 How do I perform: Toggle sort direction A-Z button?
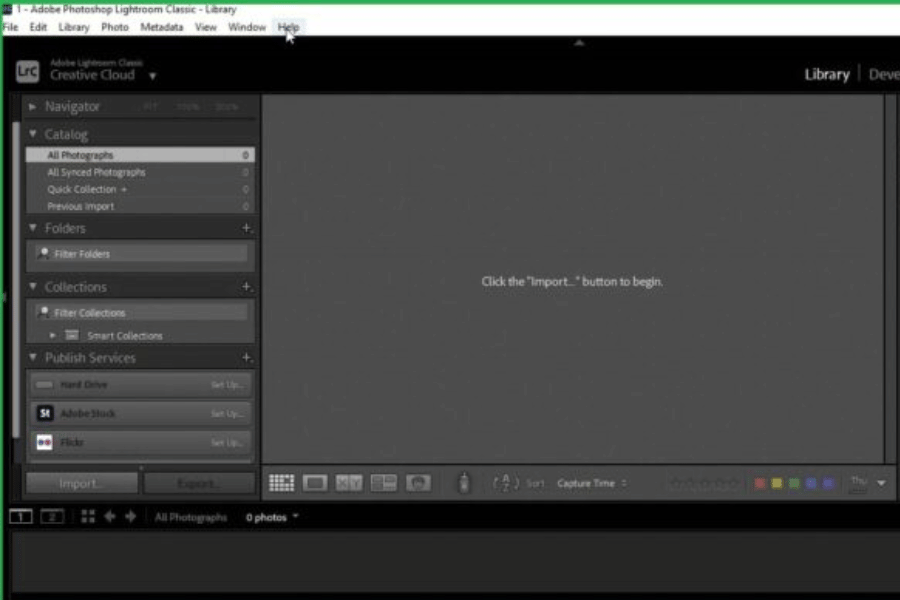(x=504, y=483)
